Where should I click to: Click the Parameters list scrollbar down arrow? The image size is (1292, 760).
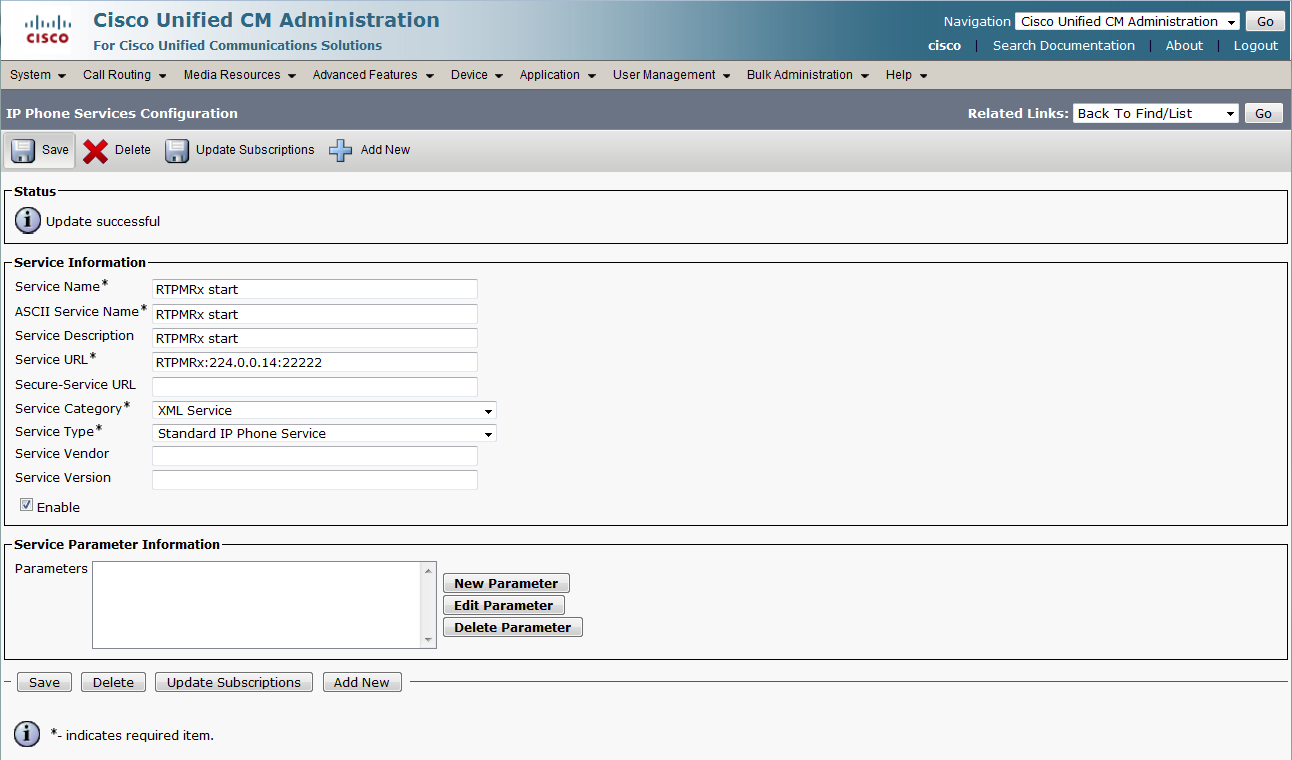pyautogui.click(x=429, y=640)
